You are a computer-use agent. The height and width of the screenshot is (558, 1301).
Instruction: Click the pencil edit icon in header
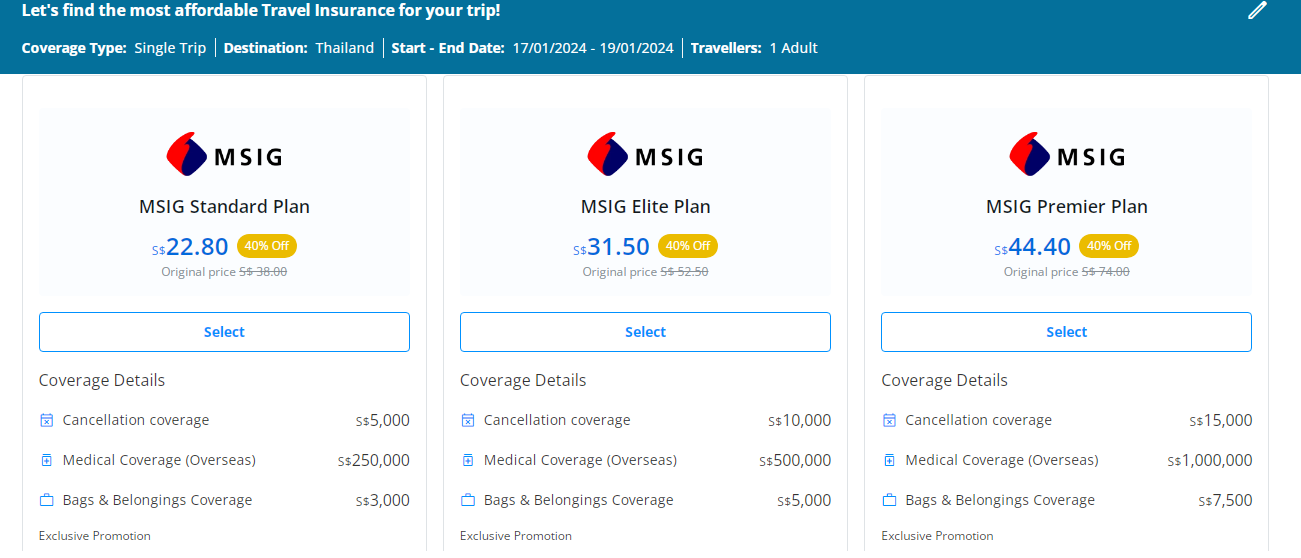(1257, 11)
